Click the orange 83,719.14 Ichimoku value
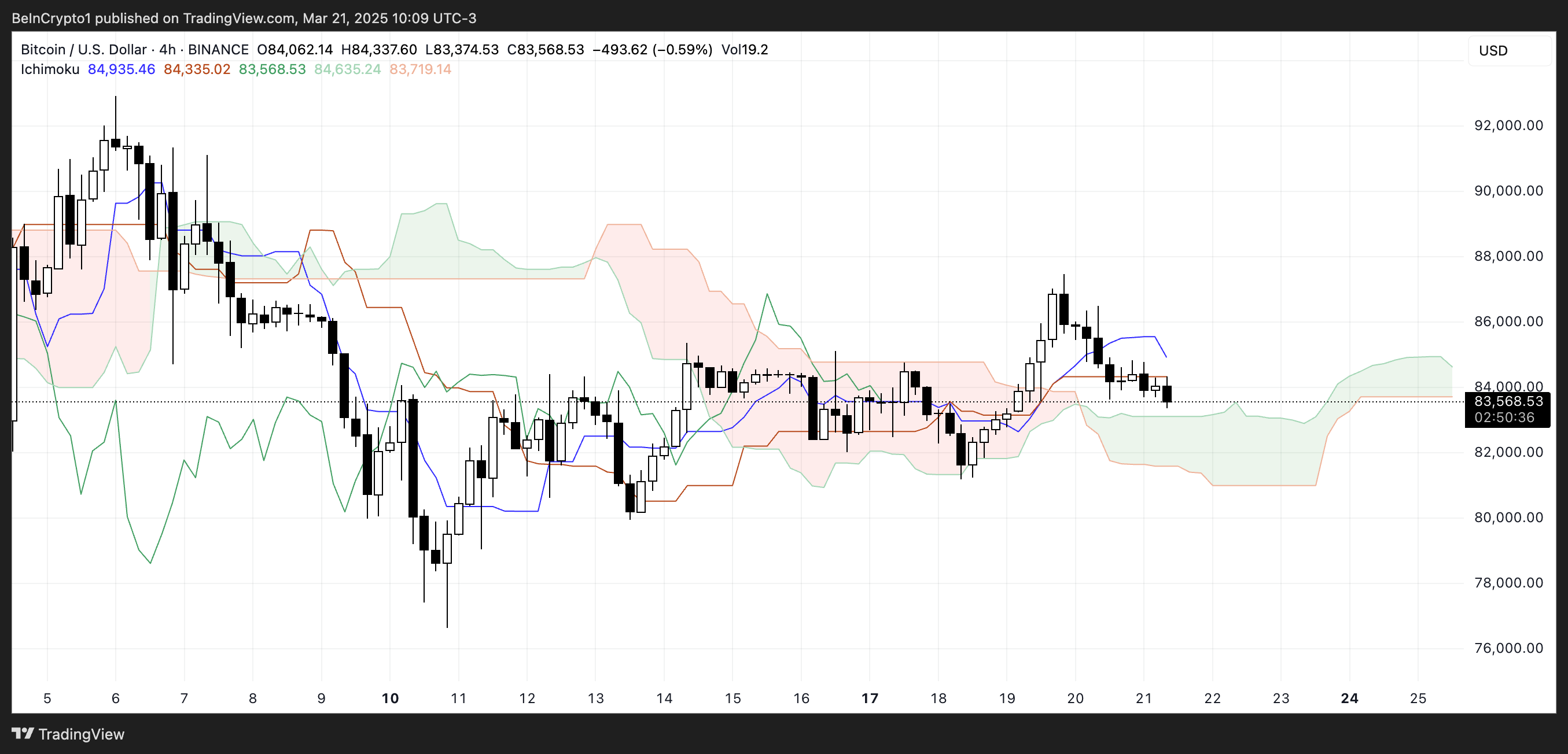This screenshot has width=1568, height=754. (x=420, y=69)
